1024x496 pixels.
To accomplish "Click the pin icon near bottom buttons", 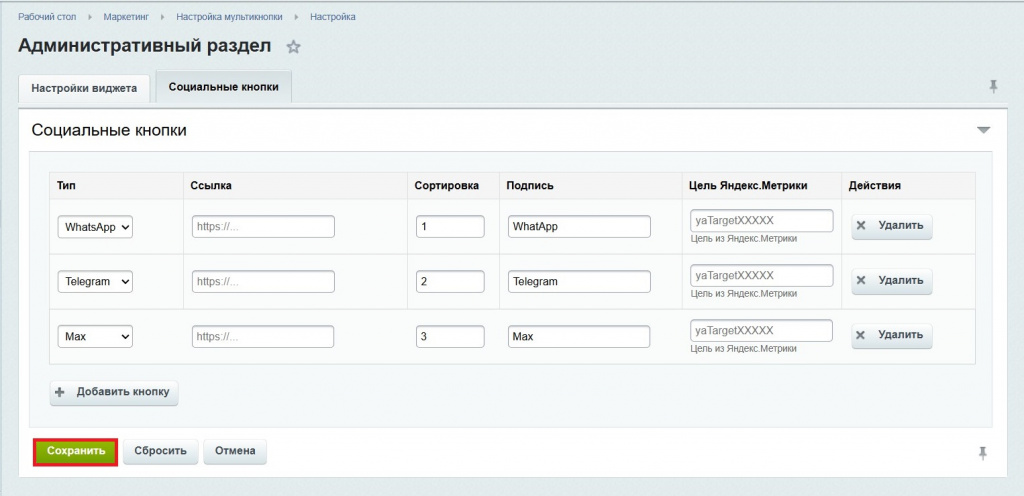I will click(x=983, y=453).
